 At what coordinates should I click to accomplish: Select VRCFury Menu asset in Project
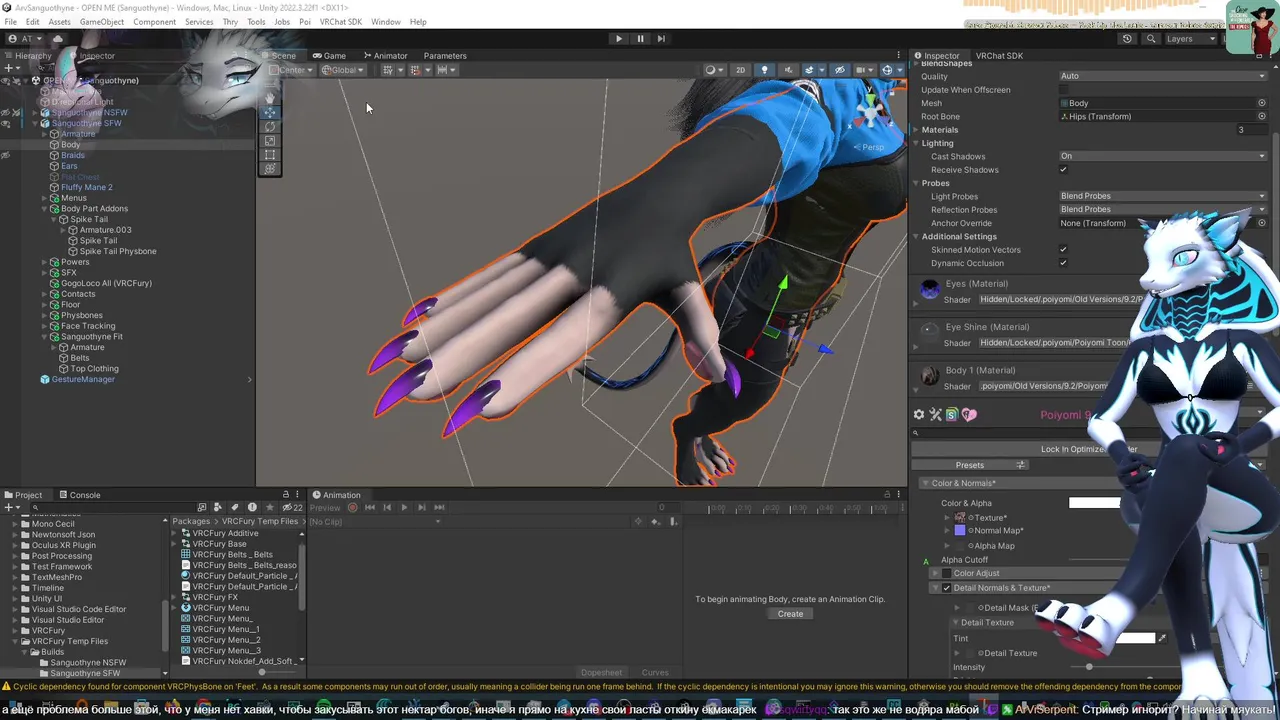pos(221,608)
